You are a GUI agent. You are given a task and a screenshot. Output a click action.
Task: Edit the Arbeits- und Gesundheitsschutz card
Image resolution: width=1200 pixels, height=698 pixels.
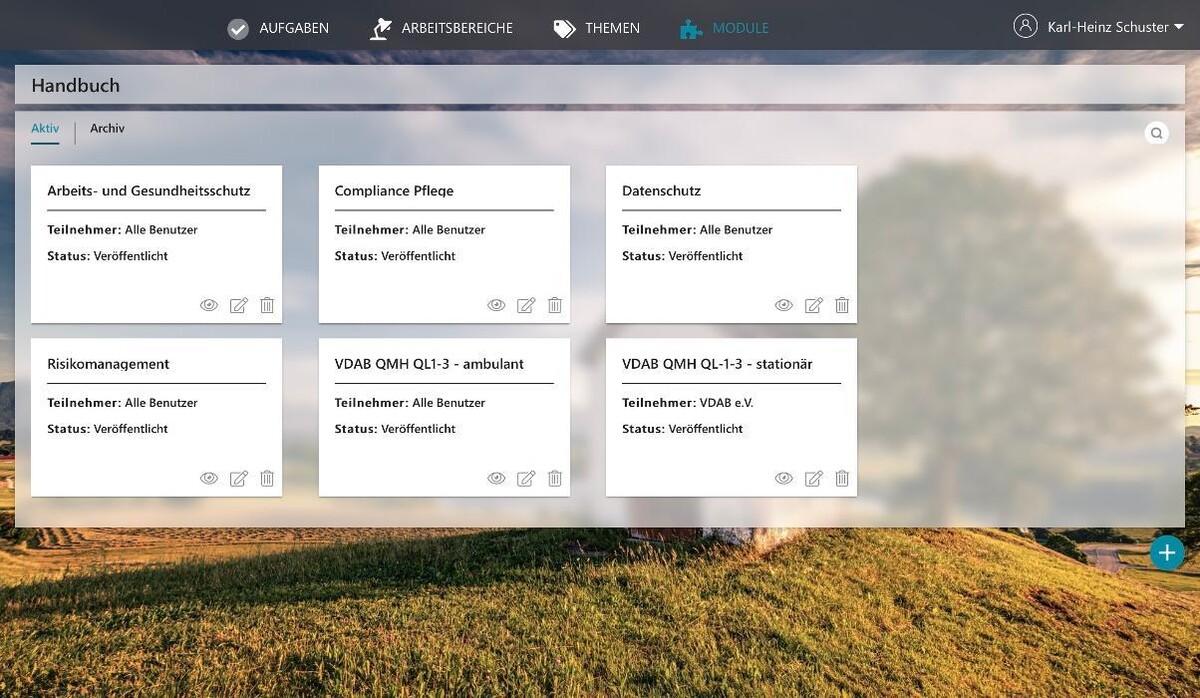(238, 305)
